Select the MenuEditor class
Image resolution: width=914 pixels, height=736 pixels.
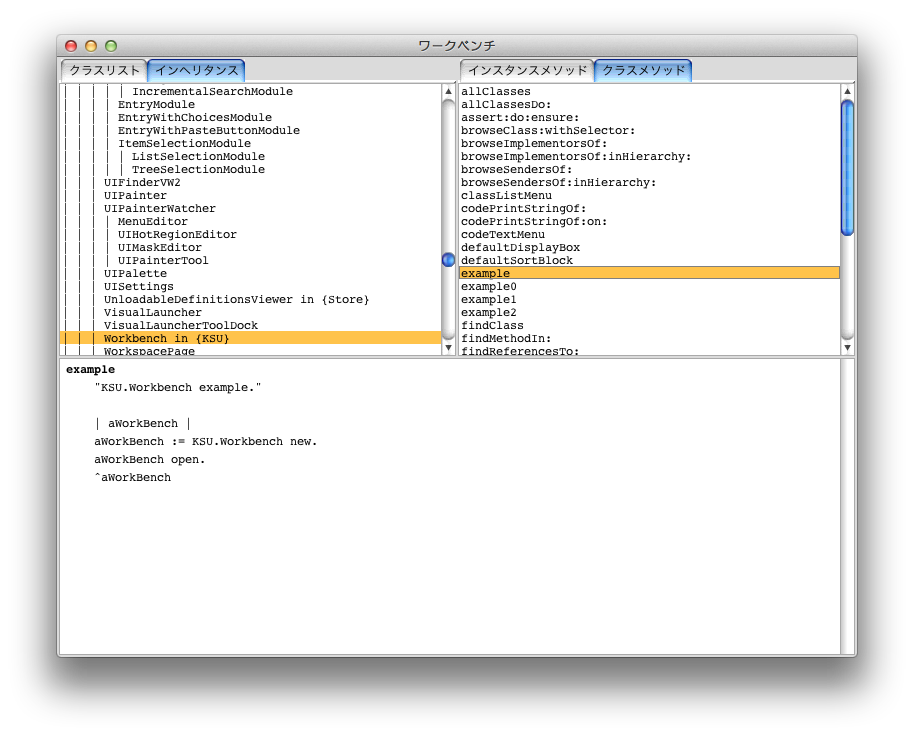pyautogui.click(x=153, y=221)
